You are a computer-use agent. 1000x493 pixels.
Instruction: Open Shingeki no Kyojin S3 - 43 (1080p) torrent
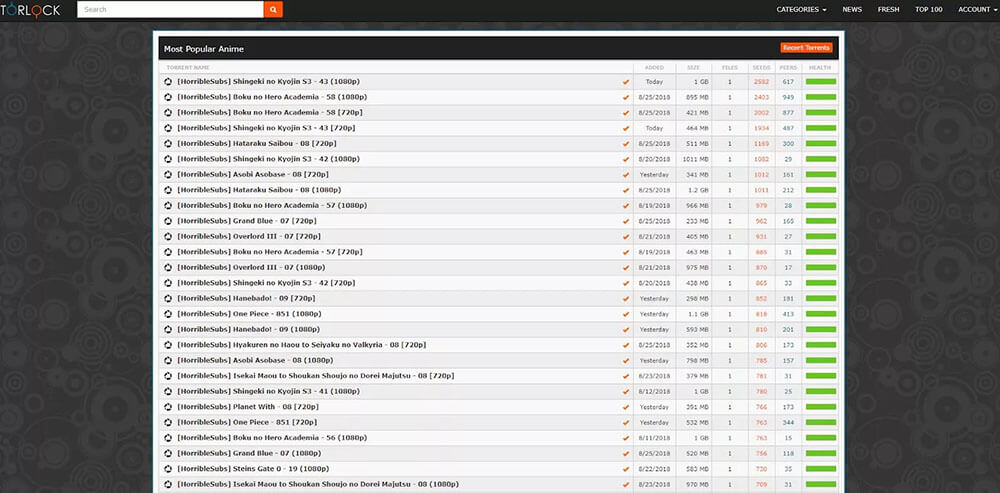click(268, 82)
